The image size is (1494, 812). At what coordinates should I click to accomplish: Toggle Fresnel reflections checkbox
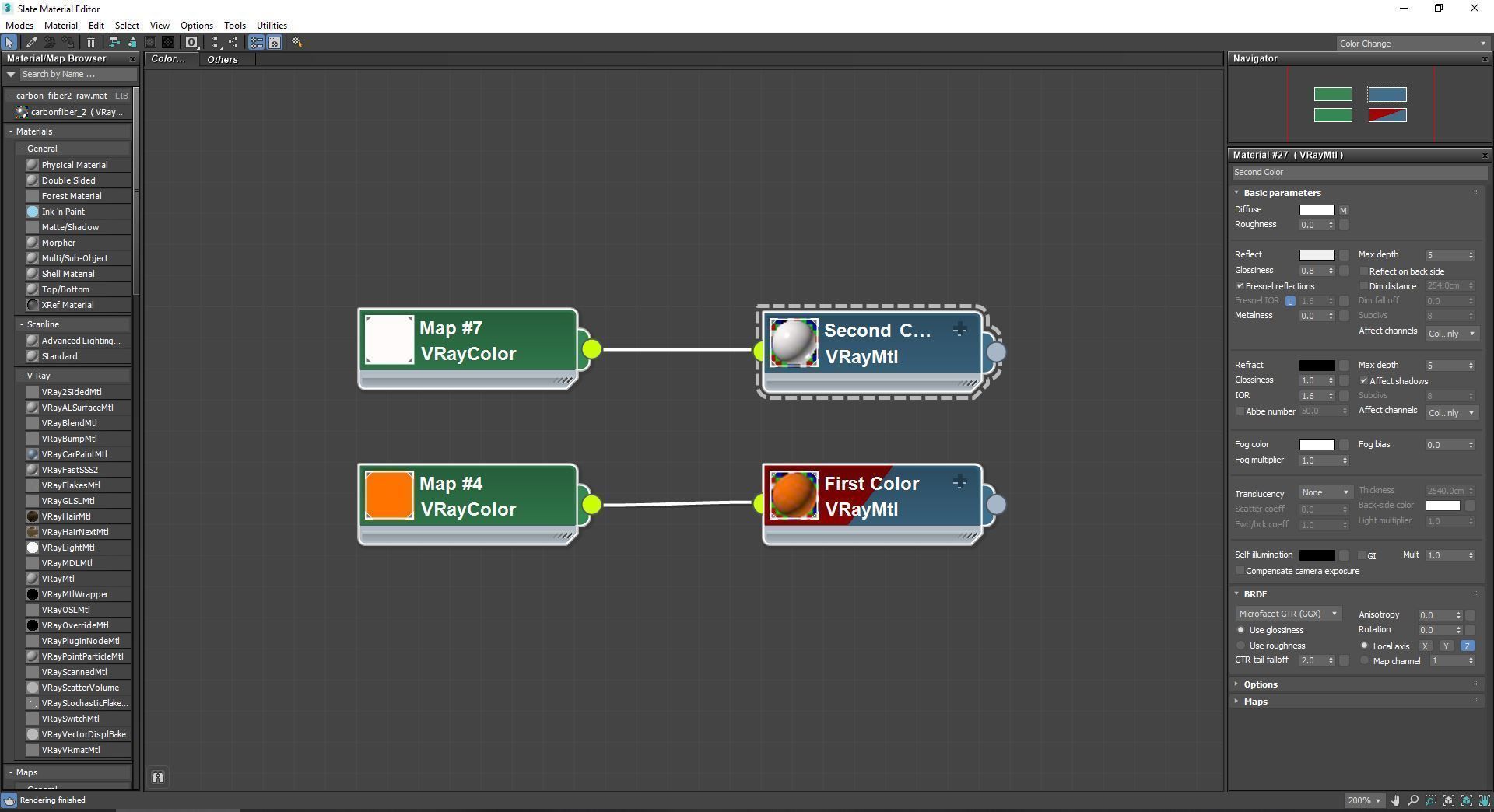(1240, 286)
